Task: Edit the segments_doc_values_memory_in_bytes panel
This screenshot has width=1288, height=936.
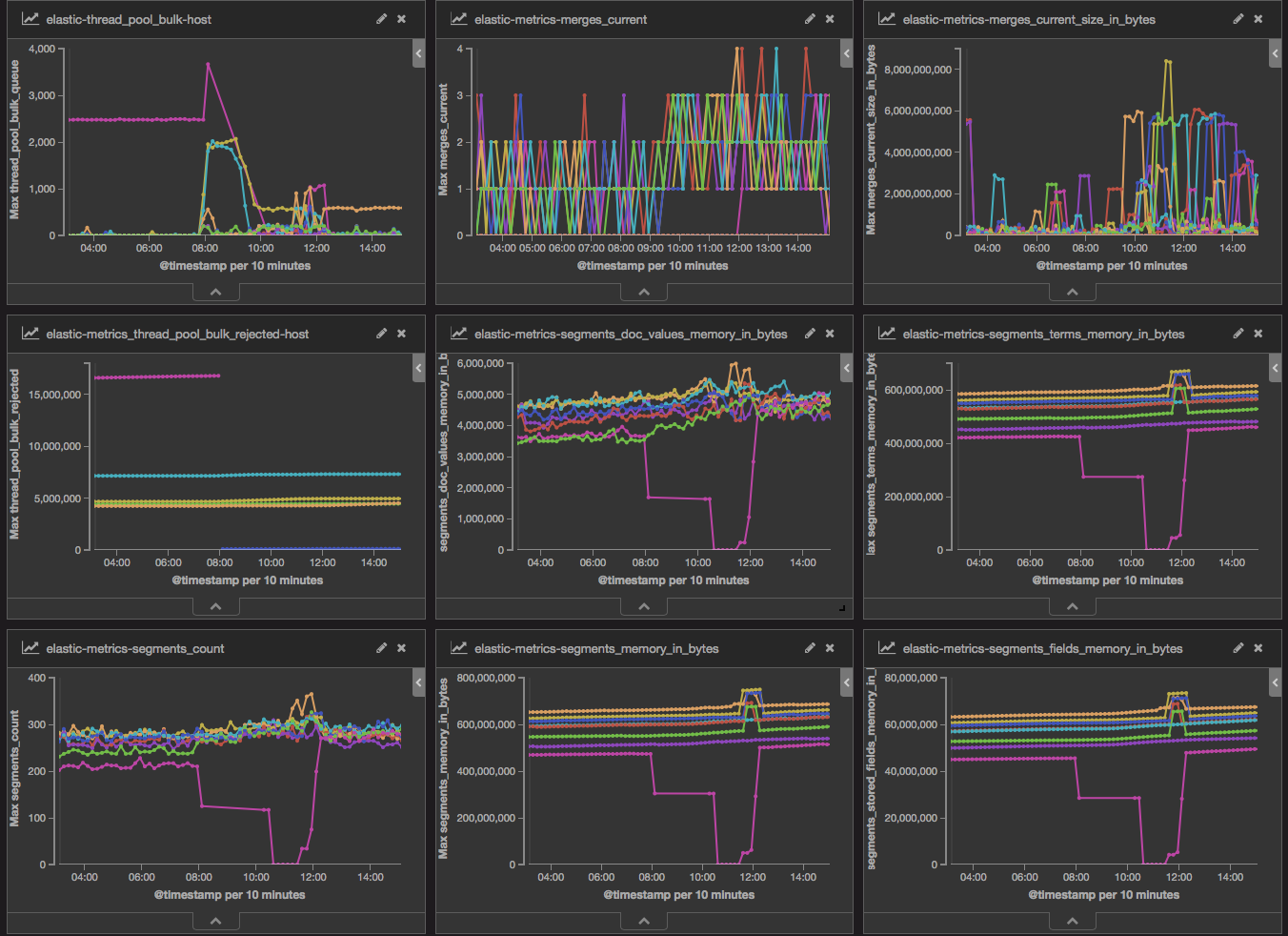Action: (809, 334)
